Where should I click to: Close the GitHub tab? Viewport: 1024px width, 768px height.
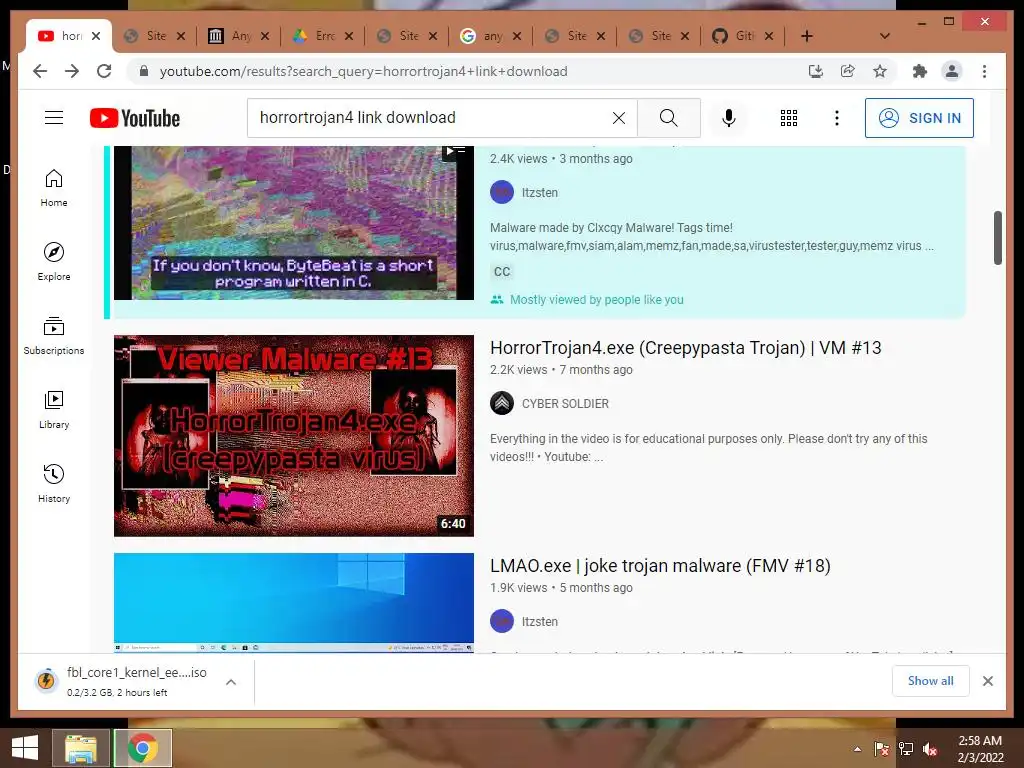pos(769,36)
